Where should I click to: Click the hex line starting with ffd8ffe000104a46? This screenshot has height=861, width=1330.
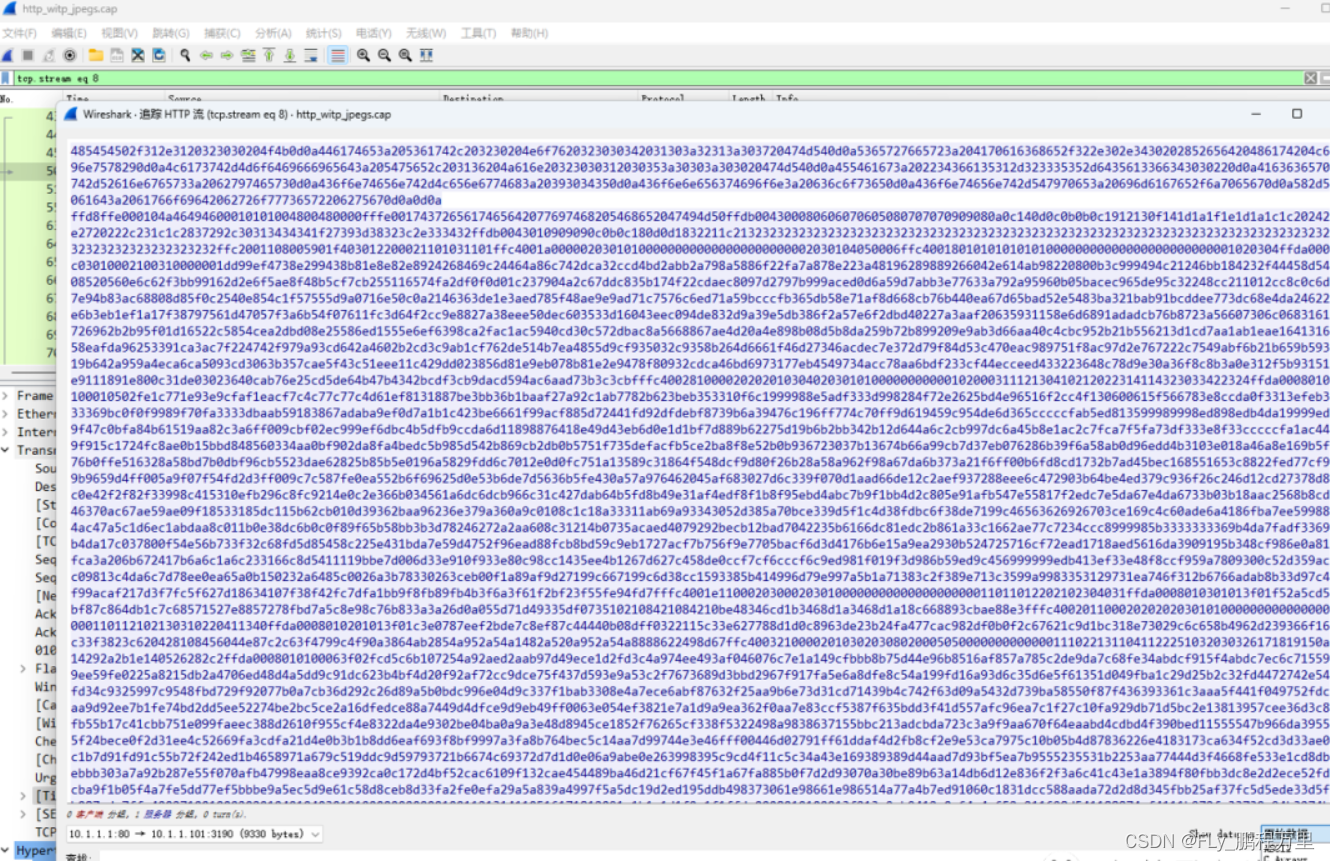click(699, 215)
